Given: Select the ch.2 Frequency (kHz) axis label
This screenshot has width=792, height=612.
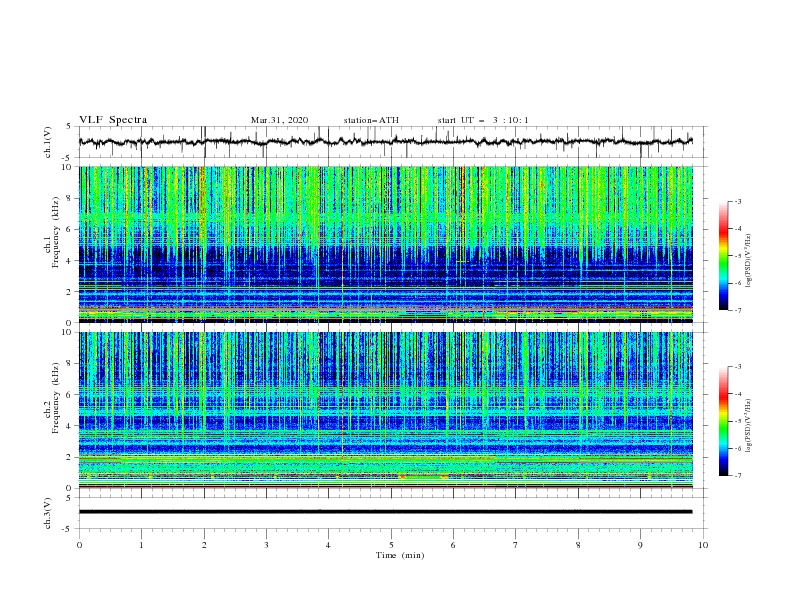Looking at the screenshot, I should [x=51, y=398].
